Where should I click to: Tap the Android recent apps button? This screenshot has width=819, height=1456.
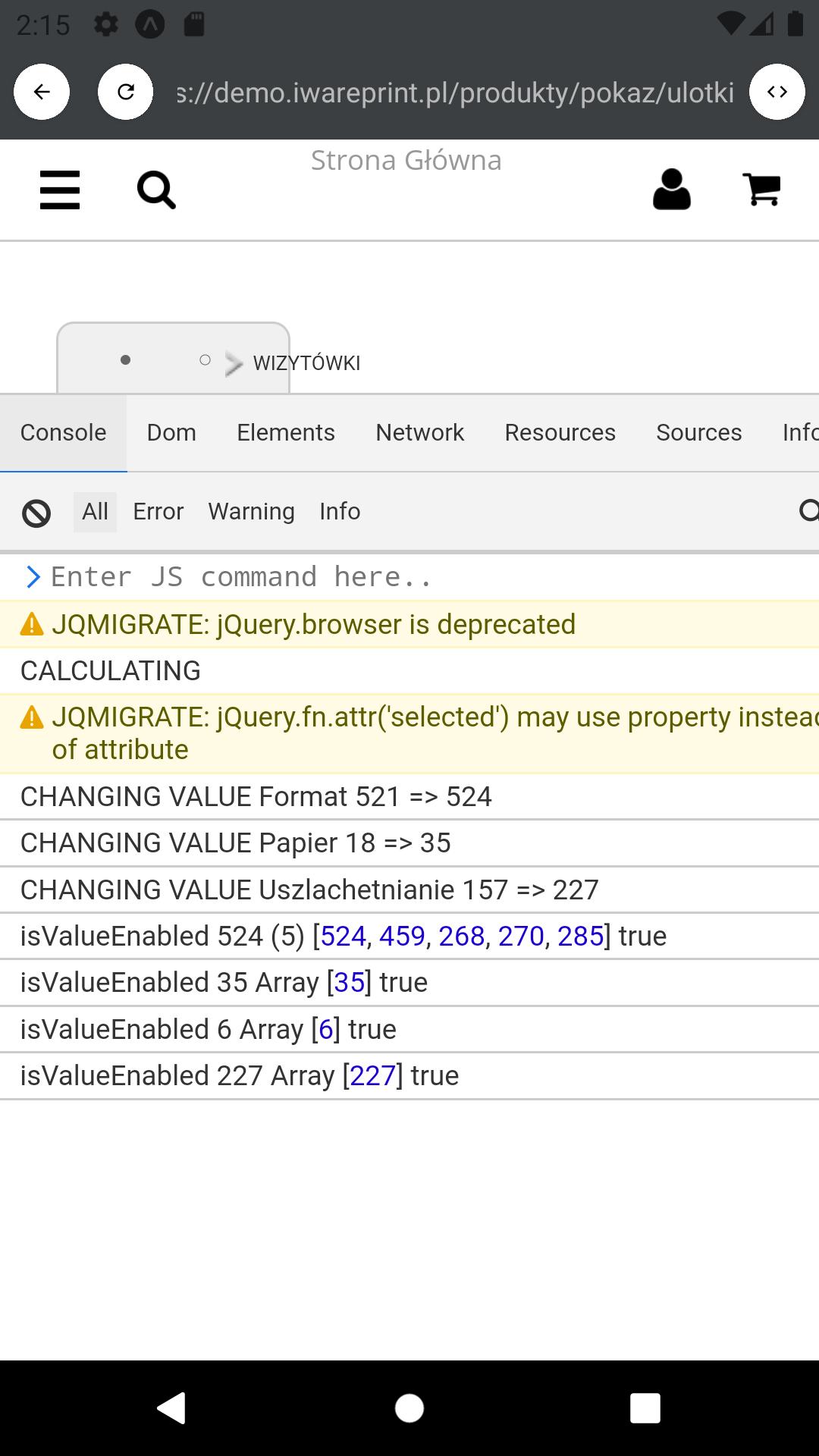[x=645, y=1408]
